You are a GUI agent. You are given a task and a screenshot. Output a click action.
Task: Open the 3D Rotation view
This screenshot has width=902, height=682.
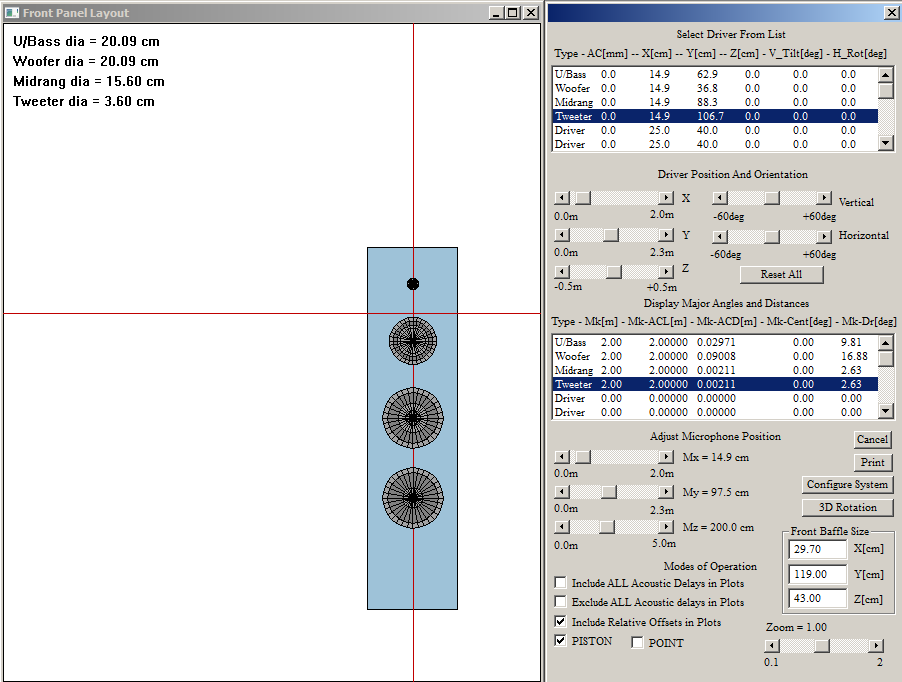[847, 507]
